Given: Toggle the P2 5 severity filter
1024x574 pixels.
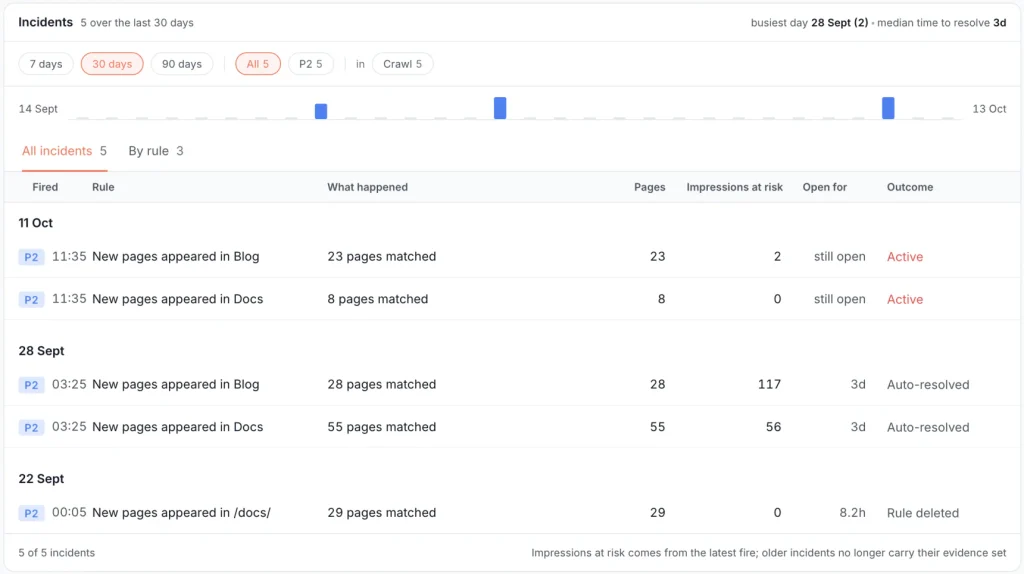Looking at the screenshot, I should pyautogui.click(x=310, y=64).
